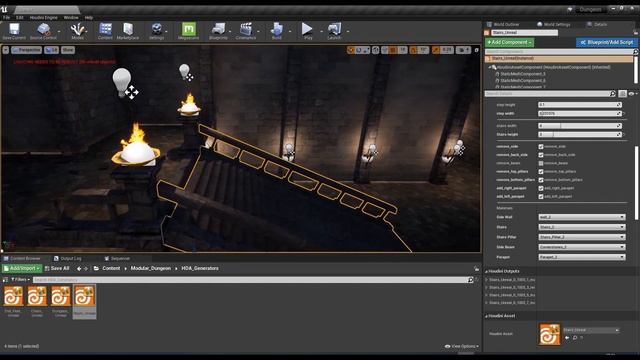Open the Houdini Engine menu
Image resolution: width=640 pixels, height=360 pixels.
click(x=44, y=18)
